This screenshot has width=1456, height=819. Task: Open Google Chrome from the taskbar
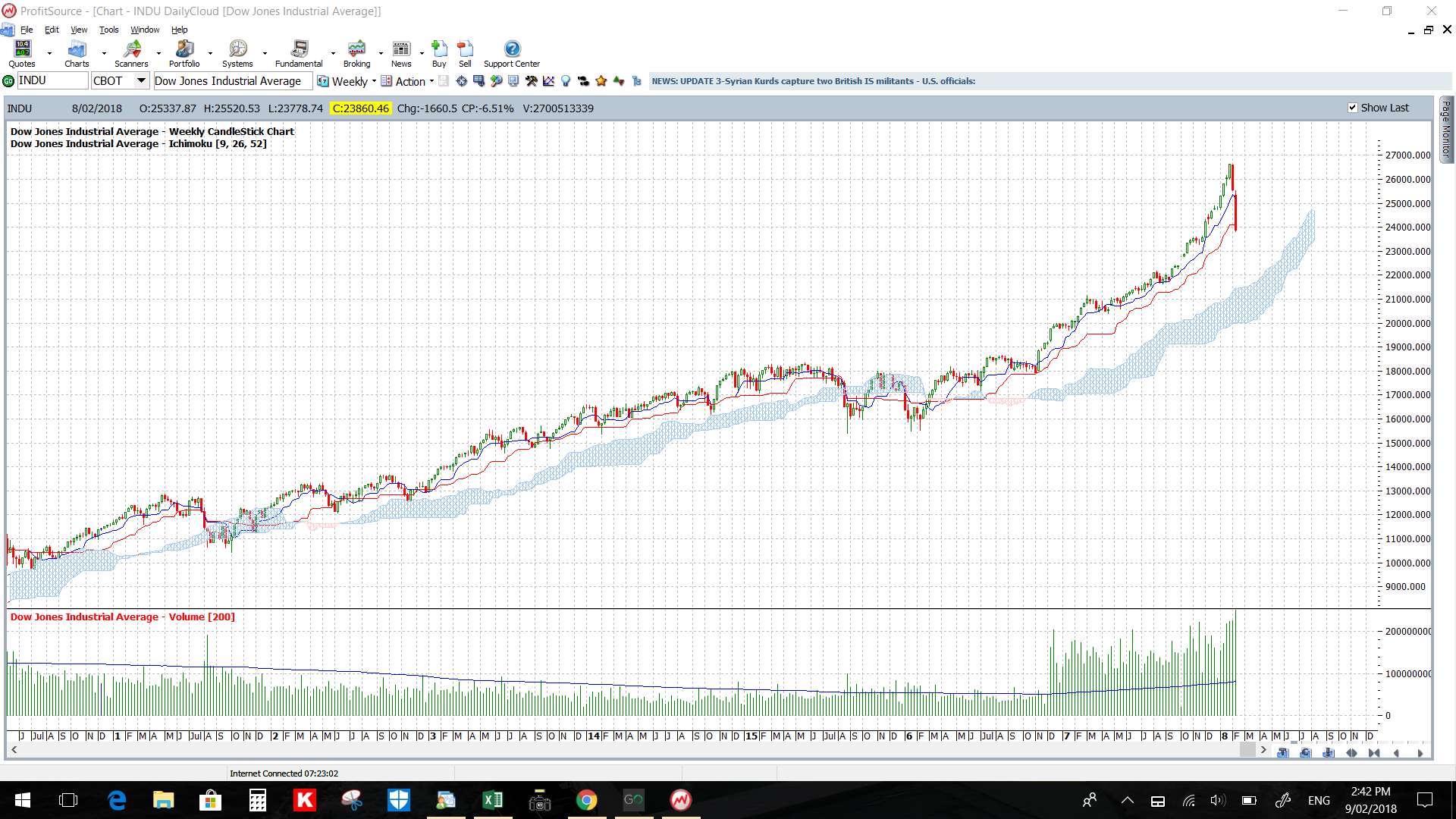tap(586, 800)
